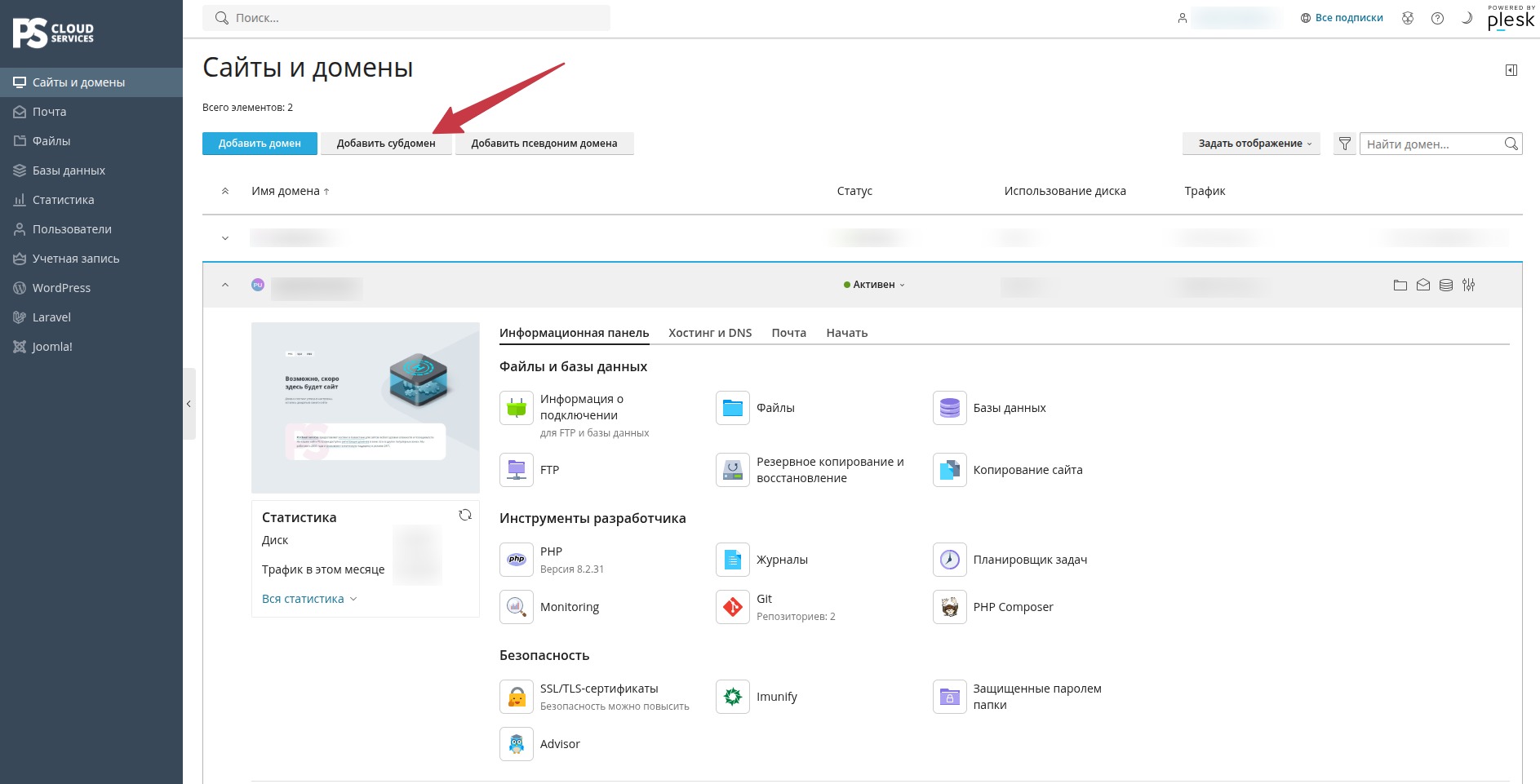Expand the first blurred domain row

(225, 238)
